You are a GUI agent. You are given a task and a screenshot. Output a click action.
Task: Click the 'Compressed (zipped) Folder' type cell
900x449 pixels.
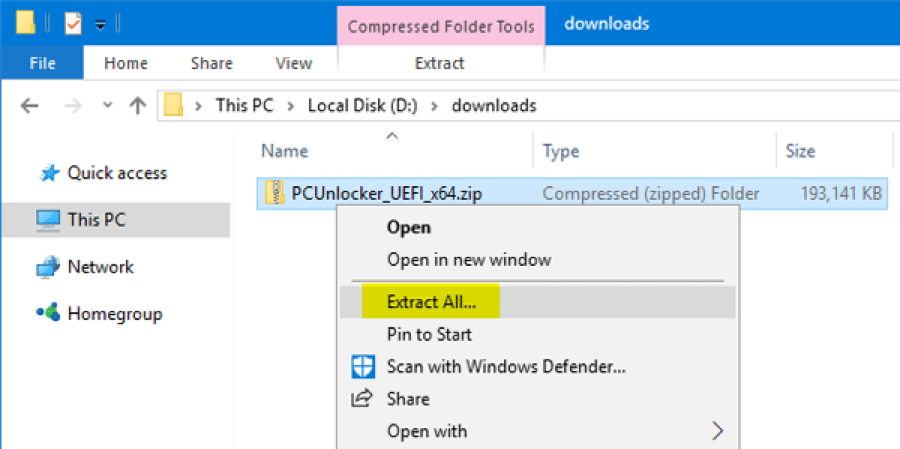651,194
